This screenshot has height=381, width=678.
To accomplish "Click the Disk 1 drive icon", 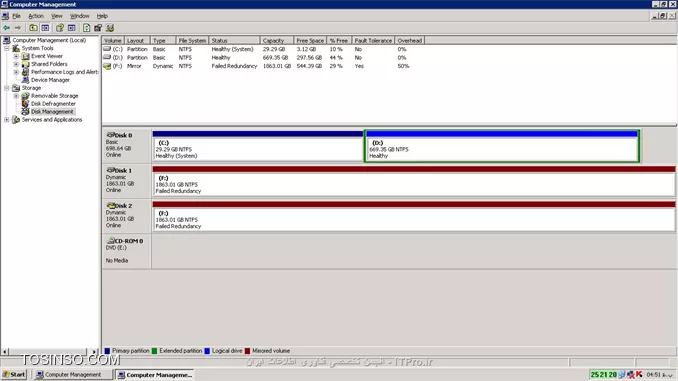I will coord(110,170).
